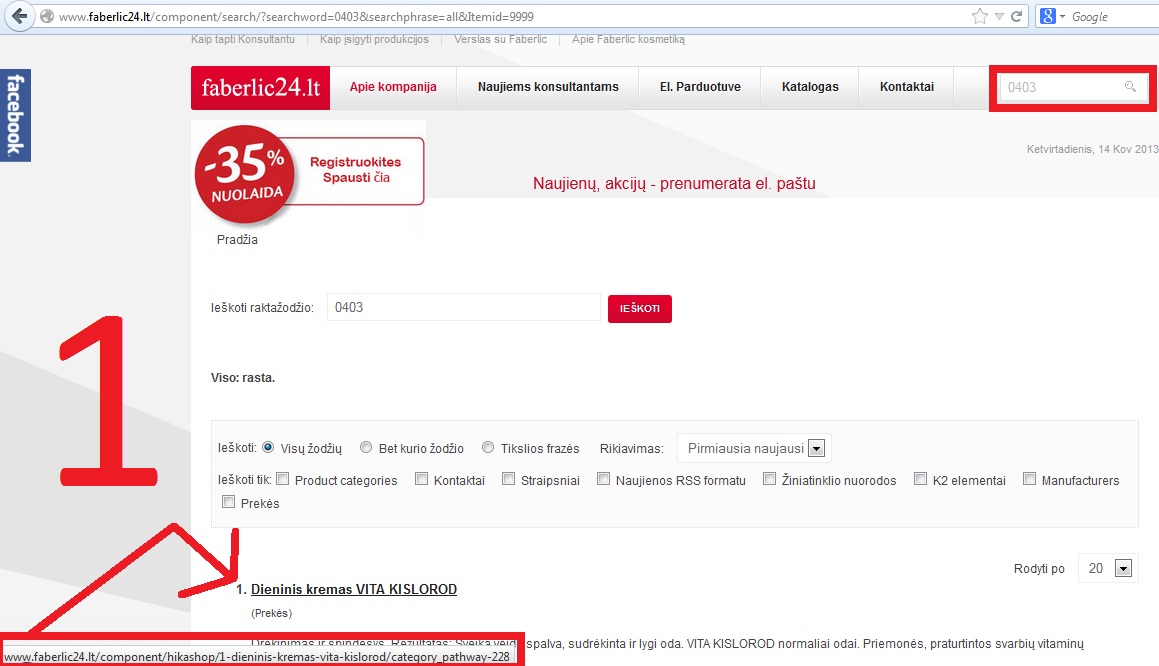
Task: Follow Kaip įsigyti produkcijos link
Action: point(374,39)
